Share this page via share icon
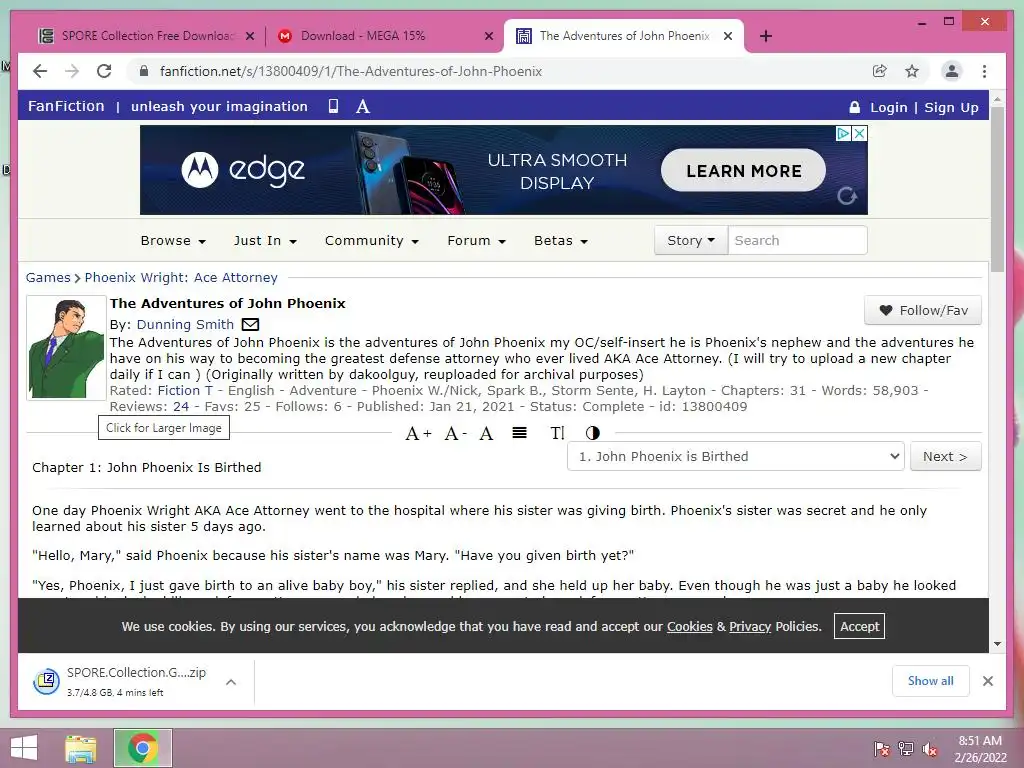Viewport: 1024px width, 768px height. click(880, 71)
